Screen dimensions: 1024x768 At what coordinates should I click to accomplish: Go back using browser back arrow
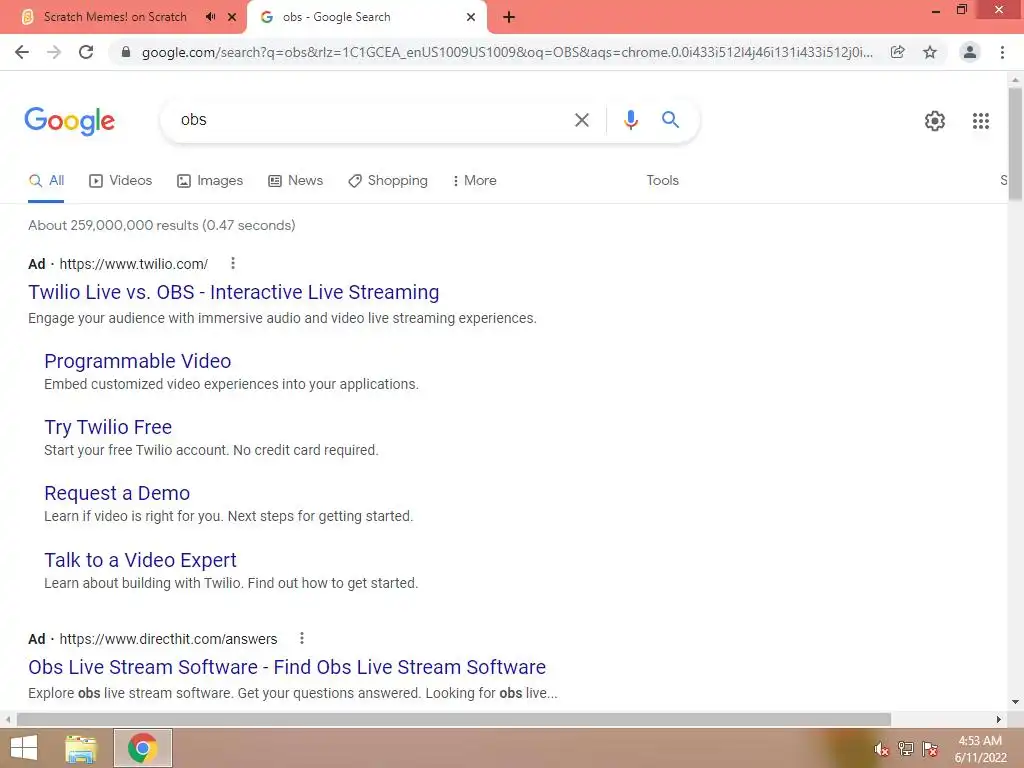pyautogui.click(x=22, y=52)
